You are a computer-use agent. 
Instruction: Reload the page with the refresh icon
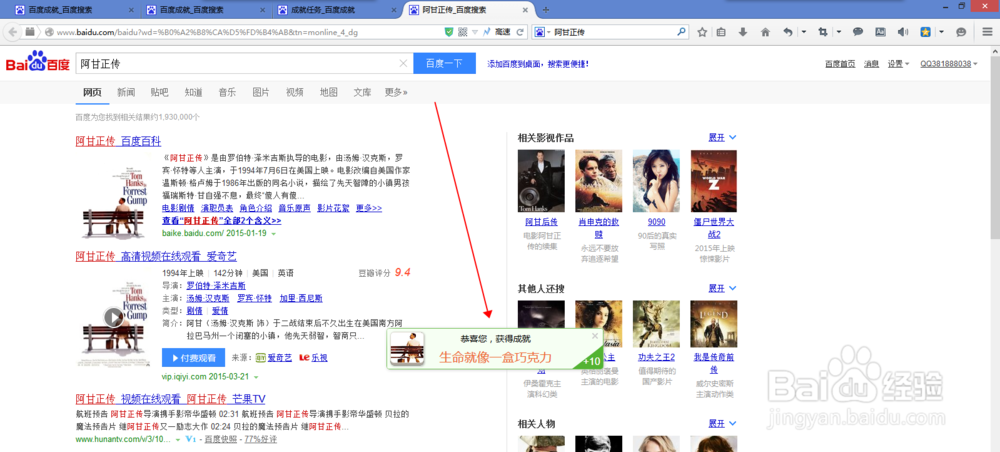pos(520,32)
